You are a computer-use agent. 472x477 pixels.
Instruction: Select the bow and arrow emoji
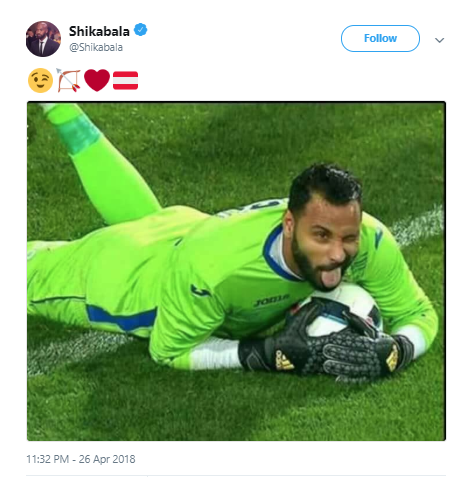pyautogui.click(x=68, y=80)
